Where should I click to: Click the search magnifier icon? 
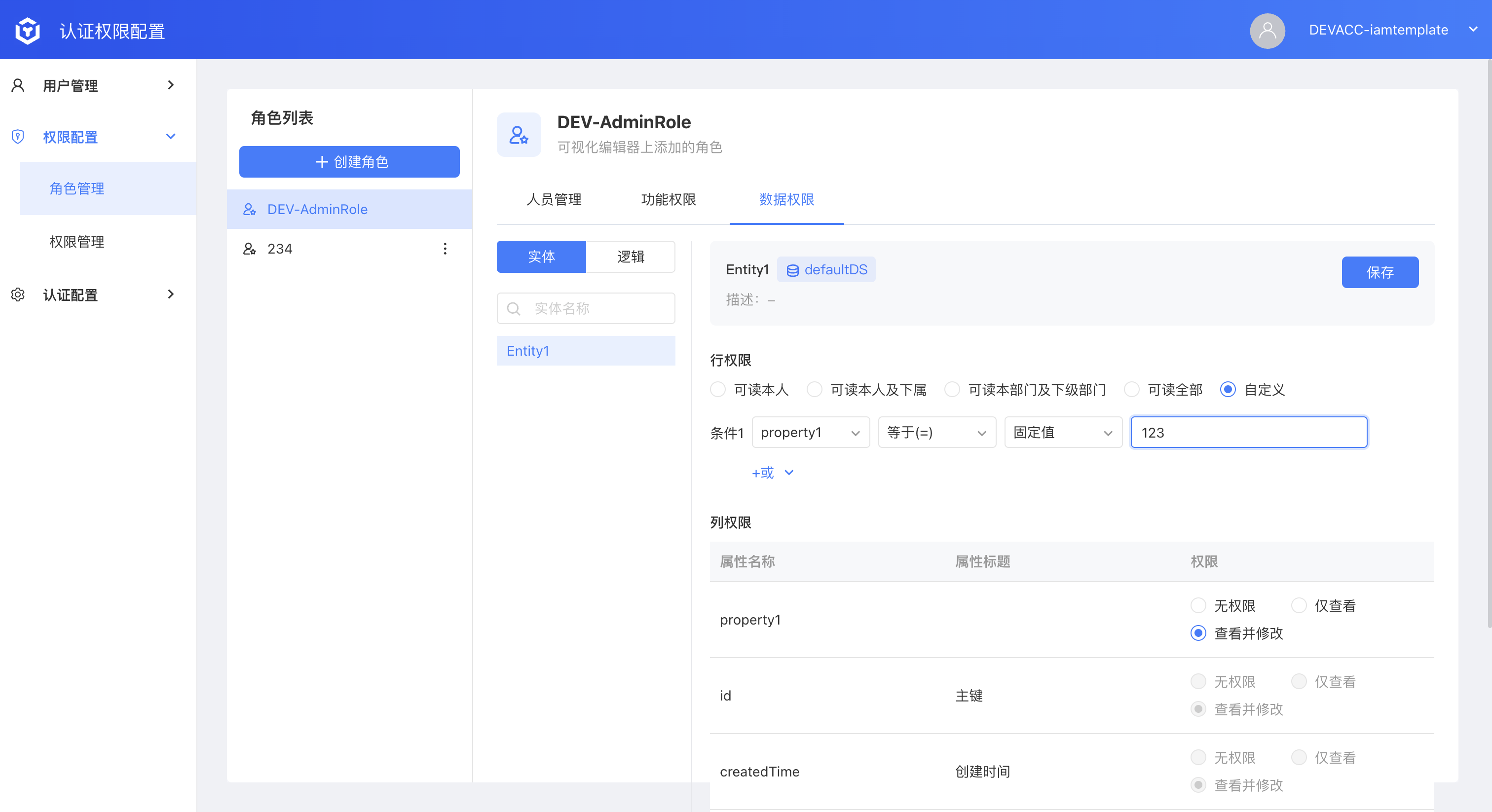pos(513,308)
